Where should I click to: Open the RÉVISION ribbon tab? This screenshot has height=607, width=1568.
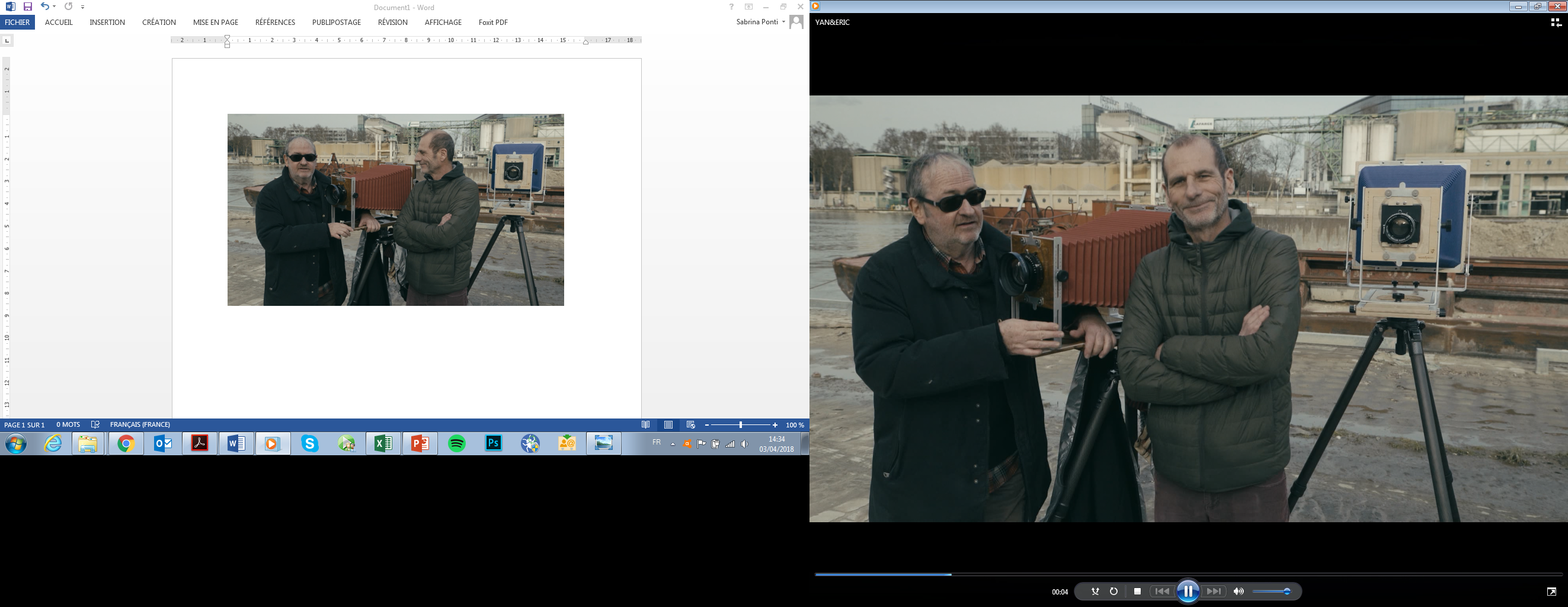(393, 22)
